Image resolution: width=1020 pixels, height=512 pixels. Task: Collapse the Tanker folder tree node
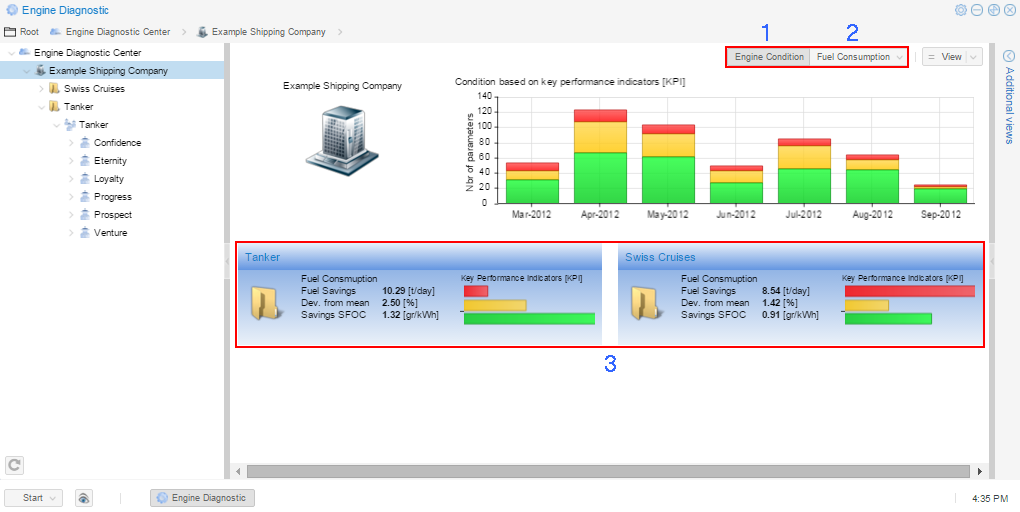coord(42,107)
